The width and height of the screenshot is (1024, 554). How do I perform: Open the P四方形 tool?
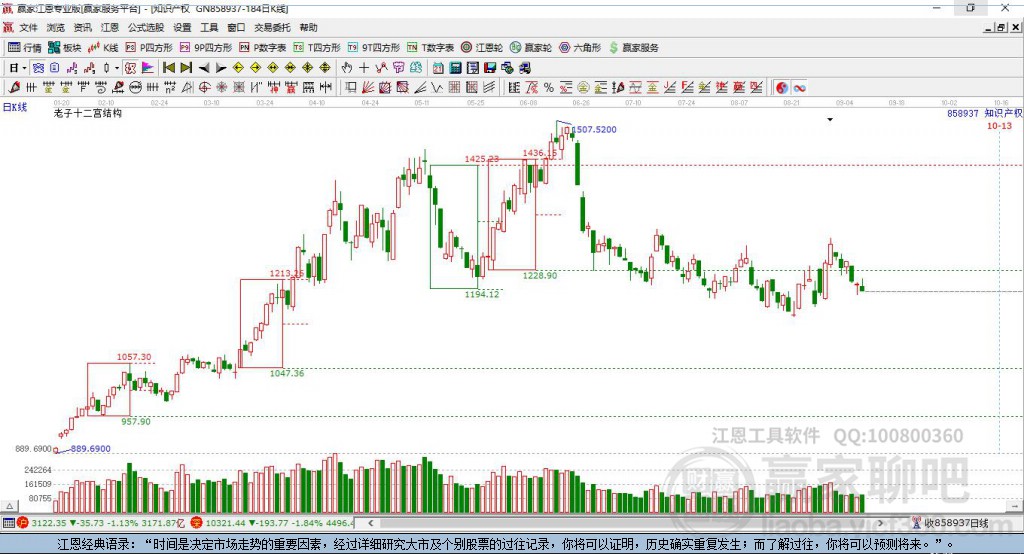pyautogui.click(x=149, y=48)
